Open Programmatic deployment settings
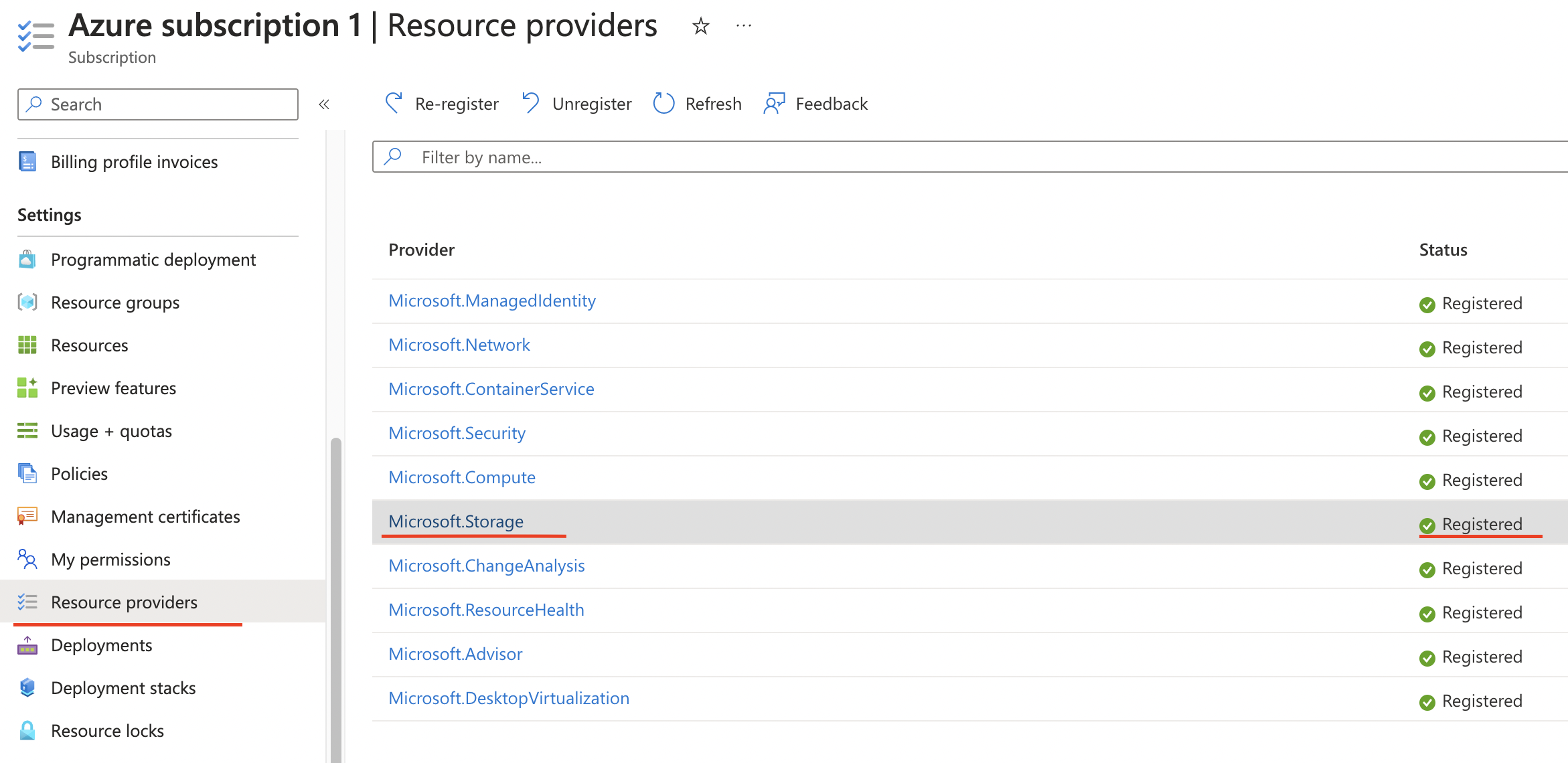The image size is (1568, 763). (x=153, y=259)
